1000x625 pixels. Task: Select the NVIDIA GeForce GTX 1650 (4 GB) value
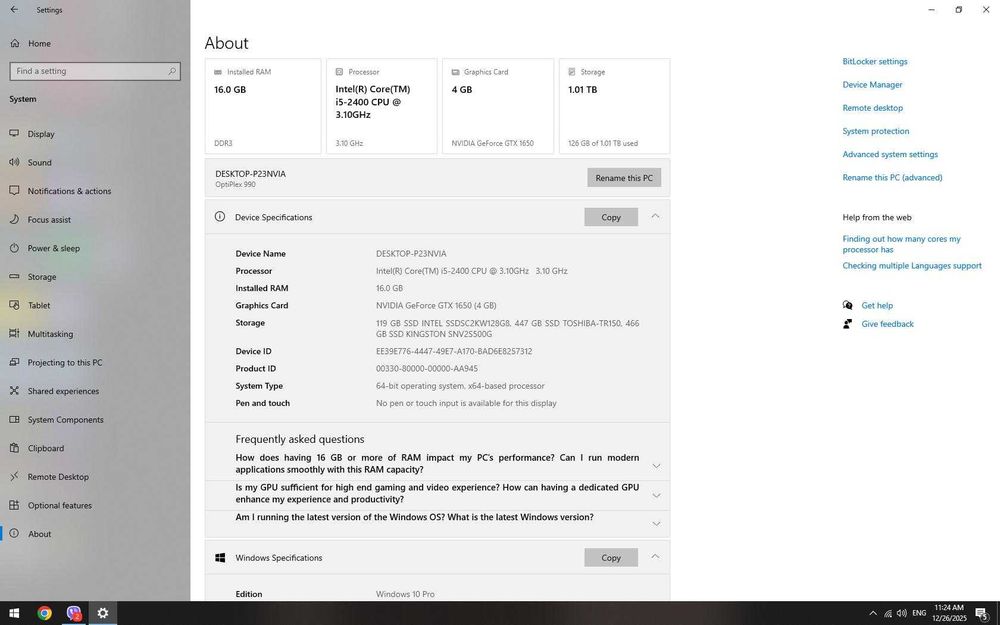(x=436, y=305)
